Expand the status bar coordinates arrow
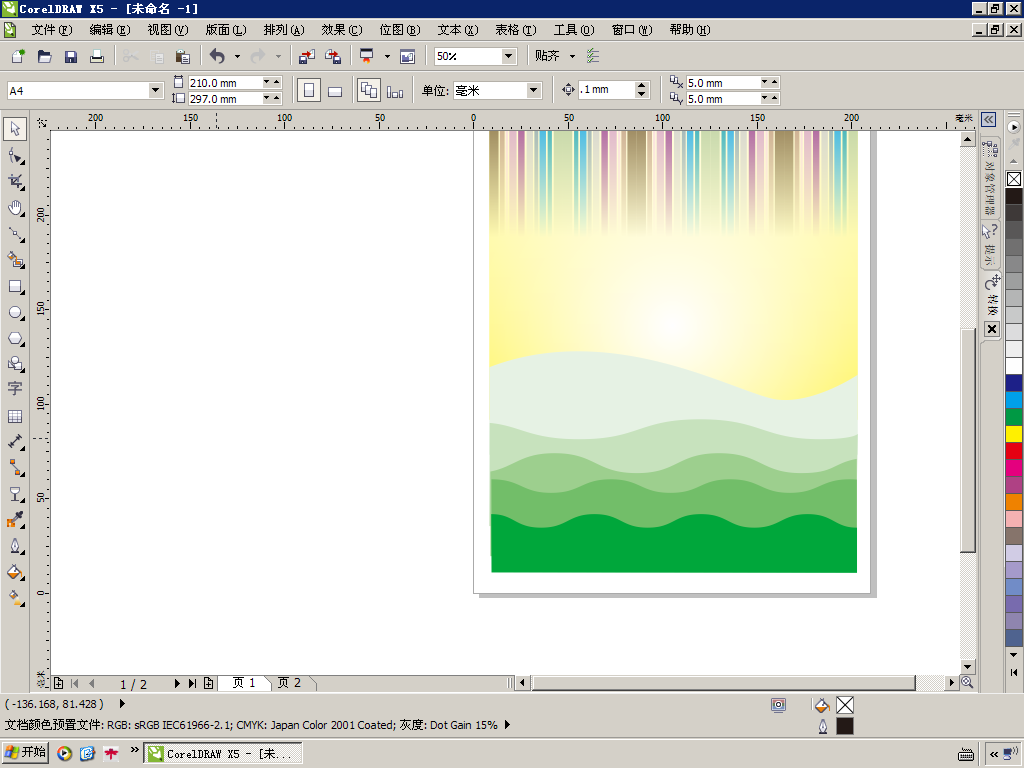The image size is (1024, 768). (x=122, y=704)
